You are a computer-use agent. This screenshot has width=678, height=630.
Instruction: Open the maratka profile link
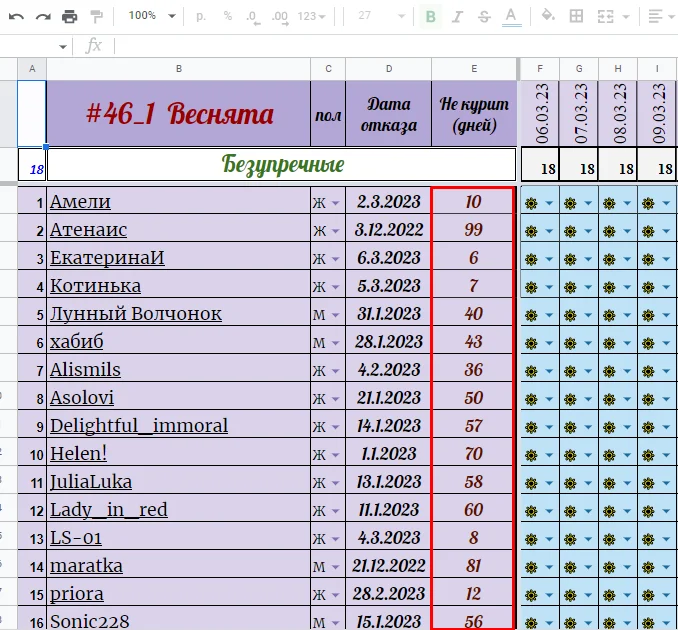[86, 566]
